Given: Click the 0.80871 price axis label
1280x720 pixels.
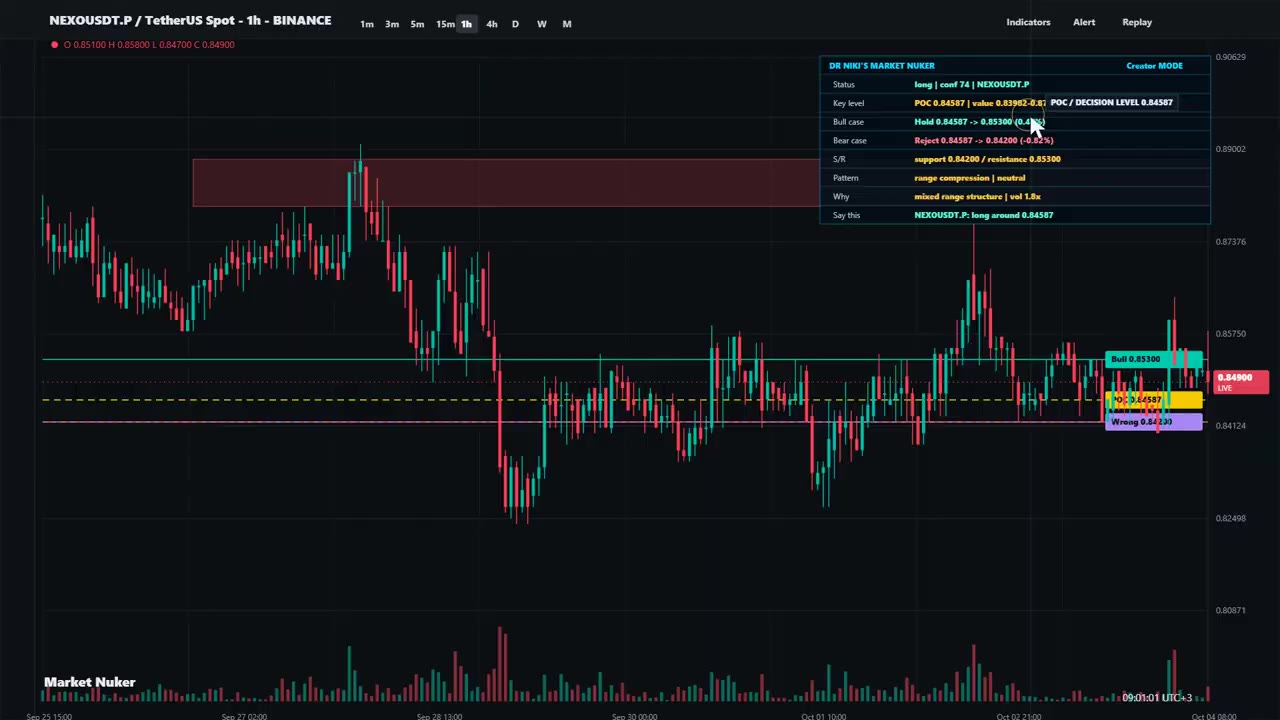Looking at the screenshot, I should 1230,610.
